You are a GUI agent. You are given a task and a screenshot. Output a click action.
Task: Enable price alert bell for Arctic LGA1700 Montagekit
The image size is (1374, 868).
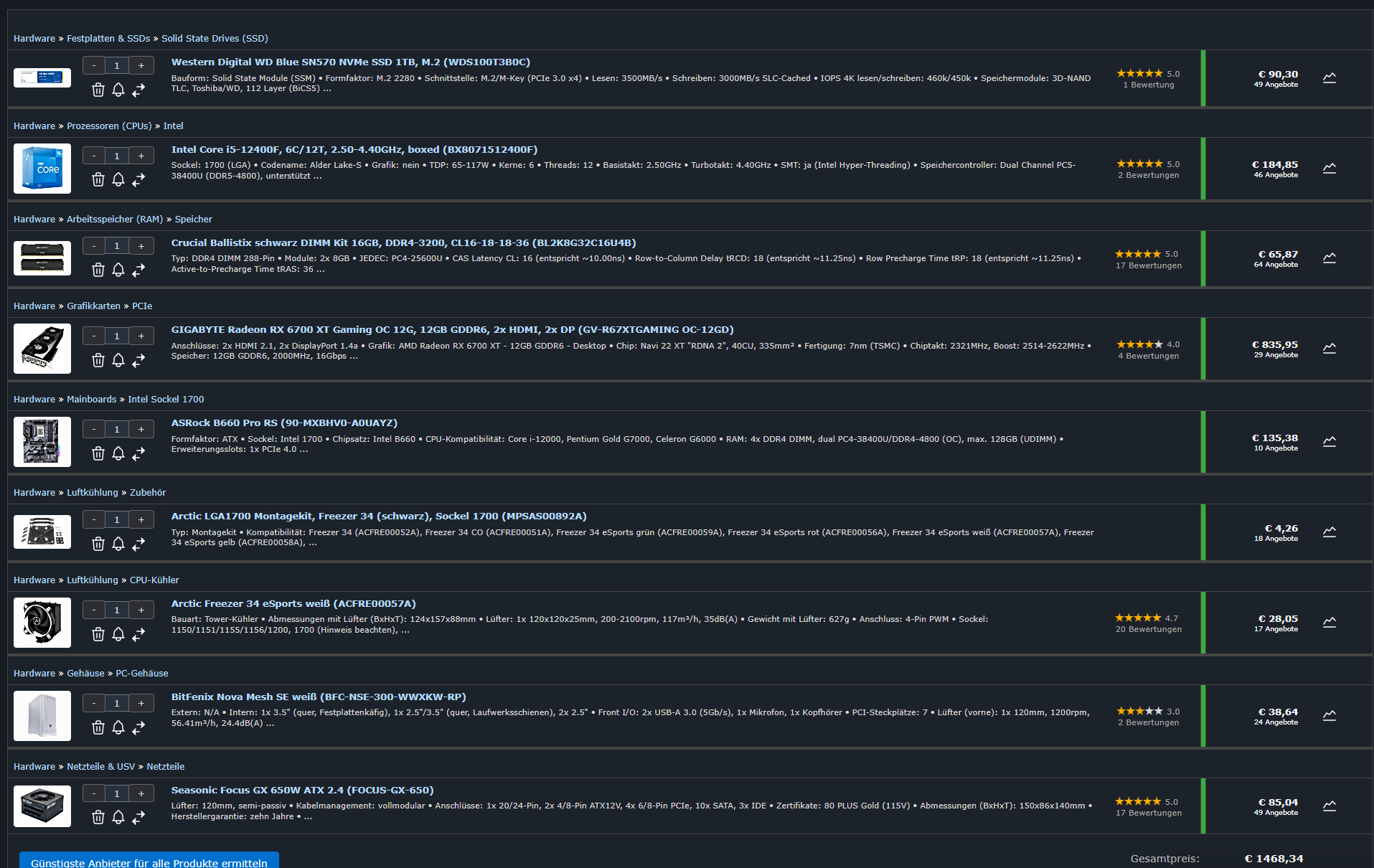pyautogui.click(x=118, y=544)
